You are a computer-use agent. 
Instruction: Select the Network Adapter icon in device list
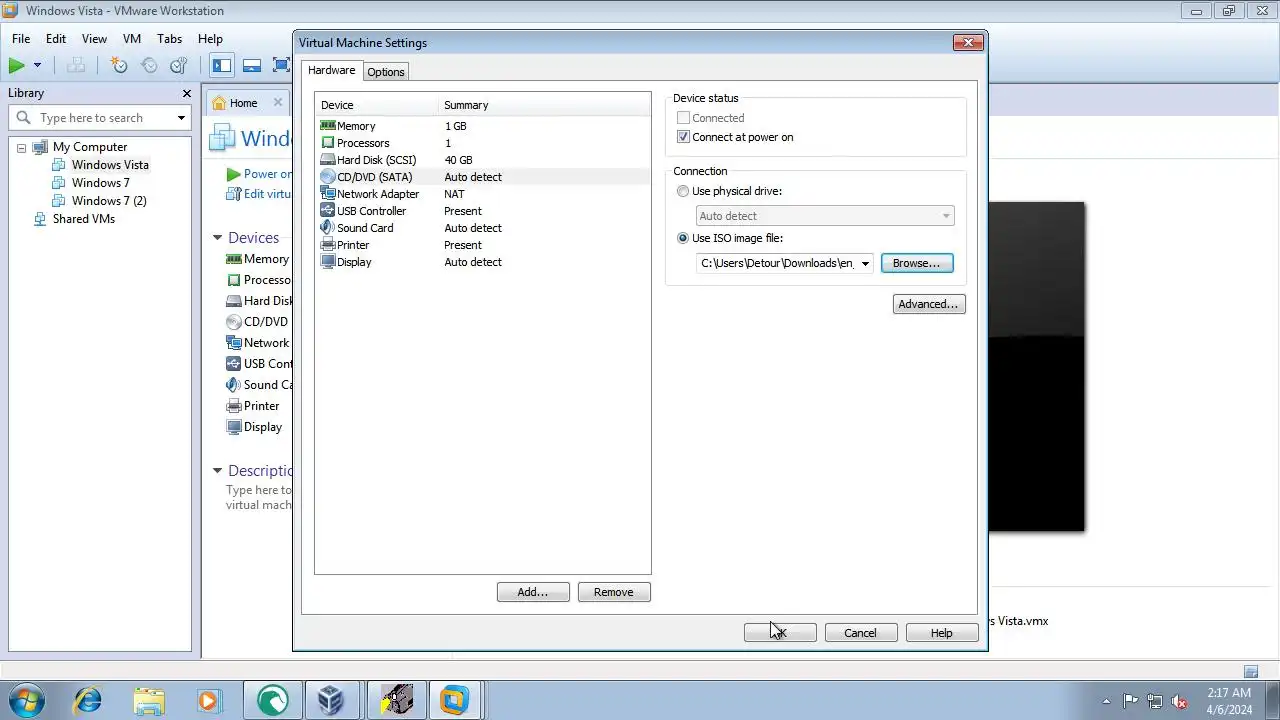328,194
